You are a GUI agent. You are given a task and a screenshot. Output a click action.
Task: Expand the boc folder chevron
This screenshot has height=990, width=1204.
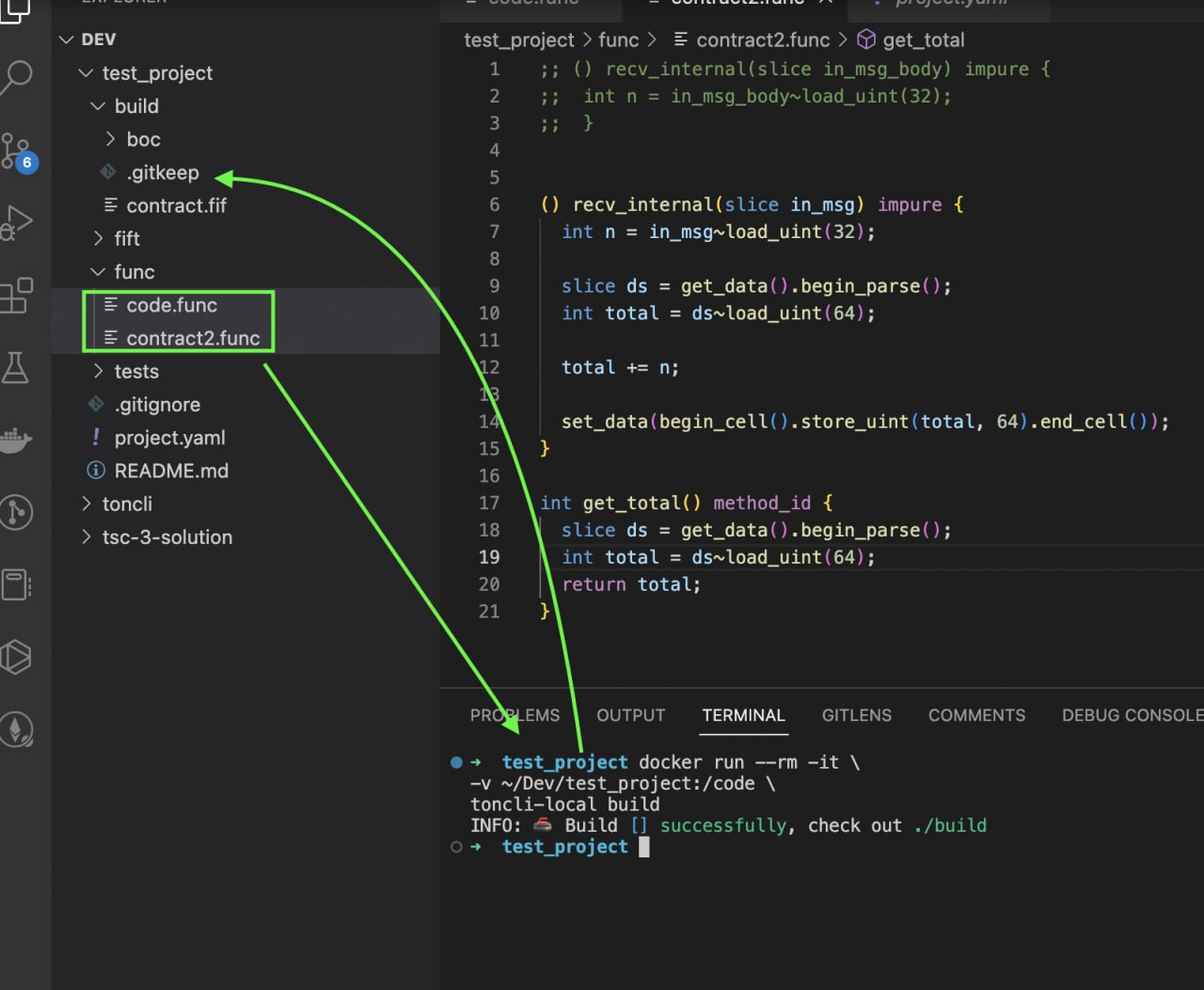(110, 139)
